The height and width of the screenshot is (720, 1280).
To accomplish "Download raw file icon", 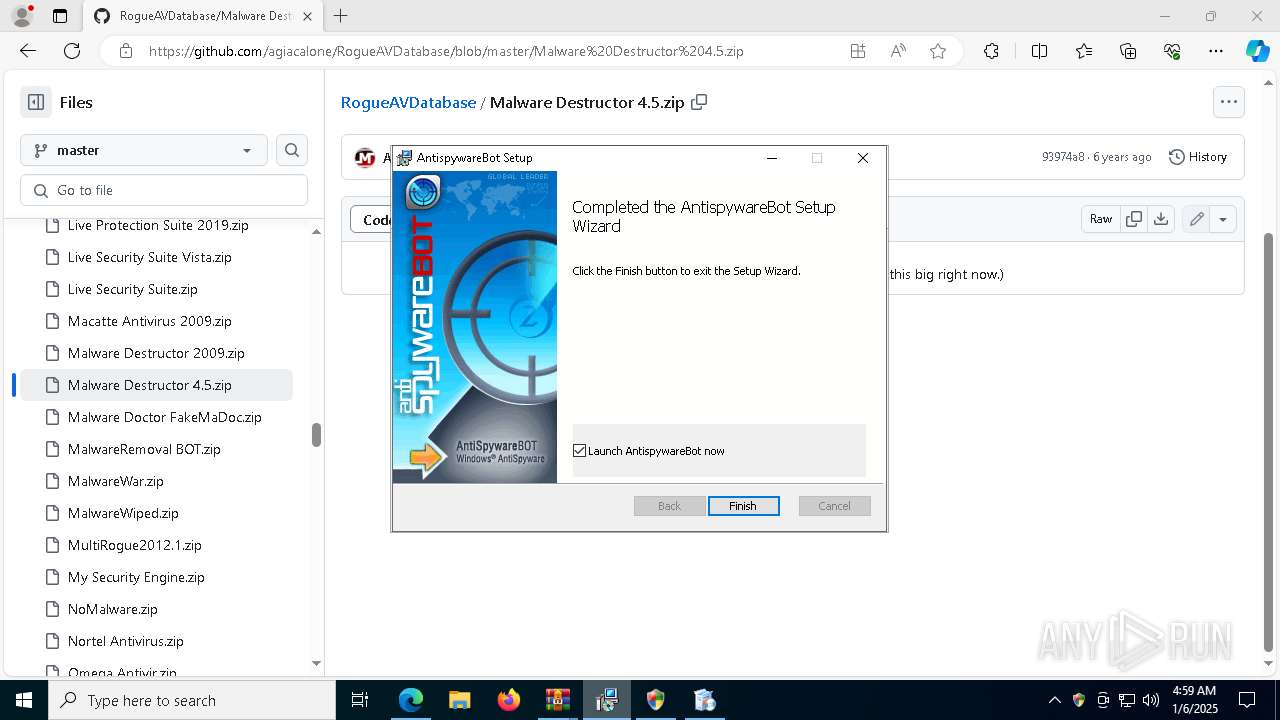I will pos(1161,219).
